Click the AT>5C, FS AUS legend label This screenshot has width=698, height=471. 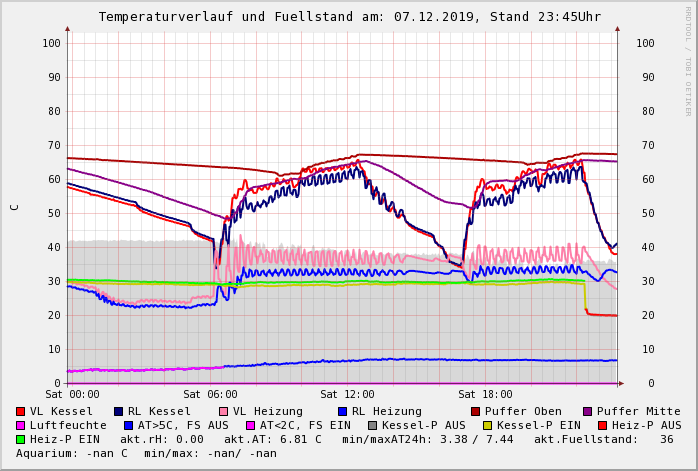pyautogui.click(x=183, y=425)
